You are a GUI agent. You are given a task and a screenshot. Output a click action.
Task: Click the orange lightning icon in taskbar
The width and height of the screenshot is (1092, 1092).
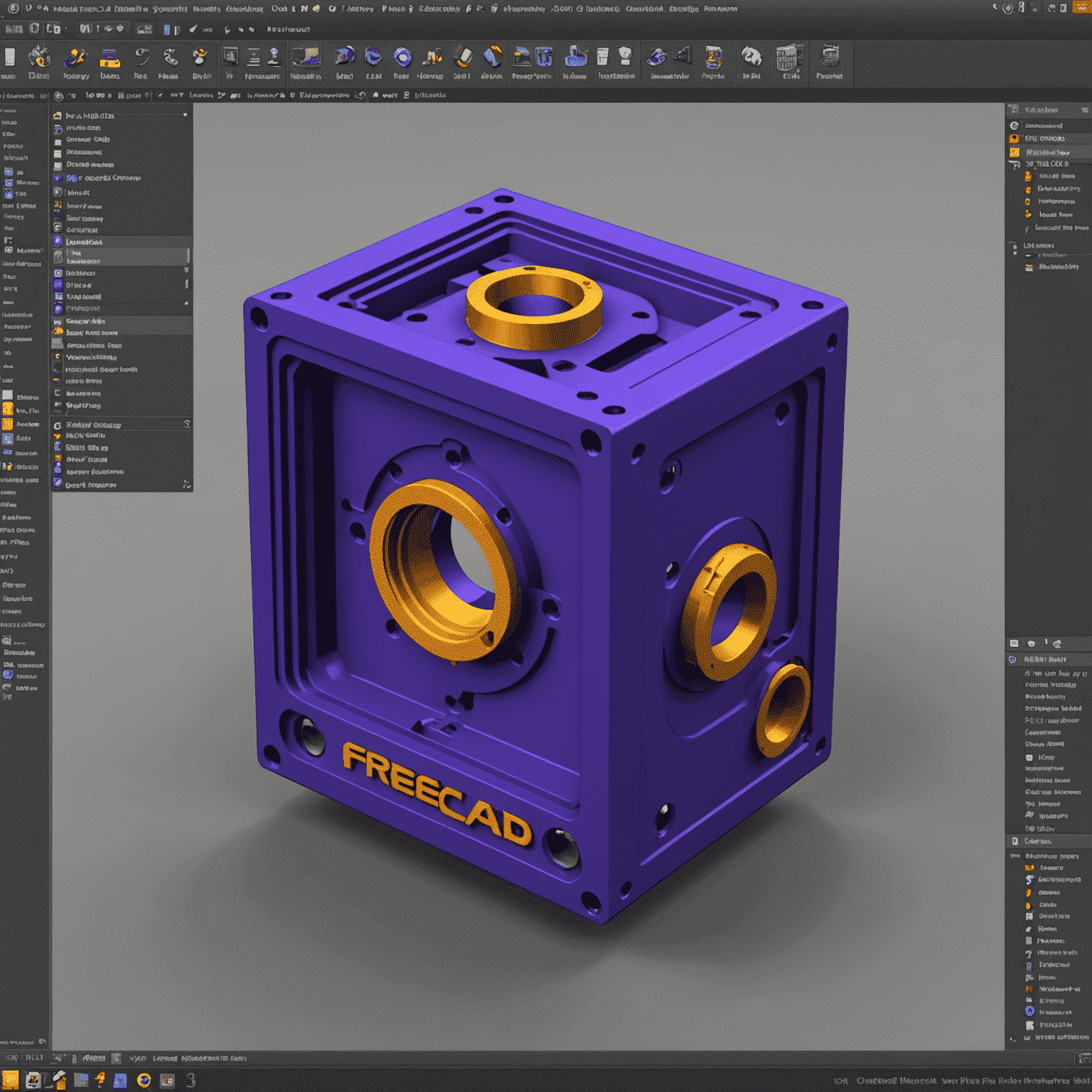(x=100, y=1080)
